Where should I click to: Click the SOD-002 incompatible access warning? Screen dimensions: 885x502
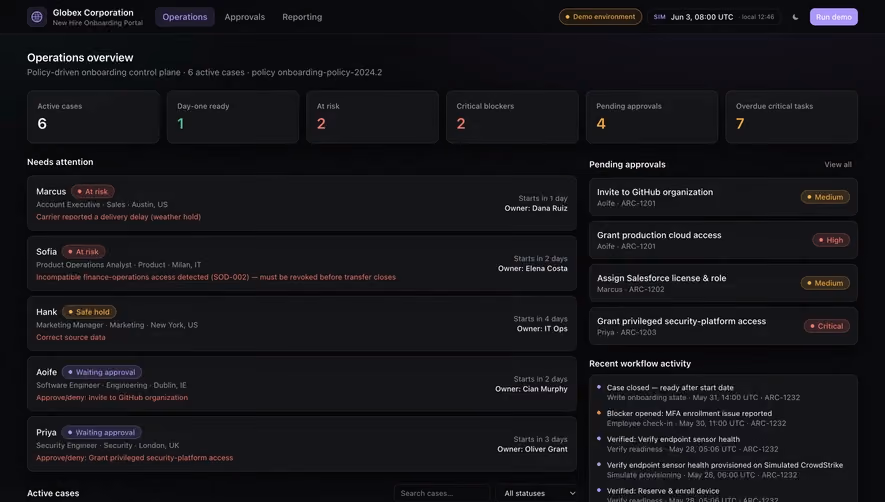216,277
